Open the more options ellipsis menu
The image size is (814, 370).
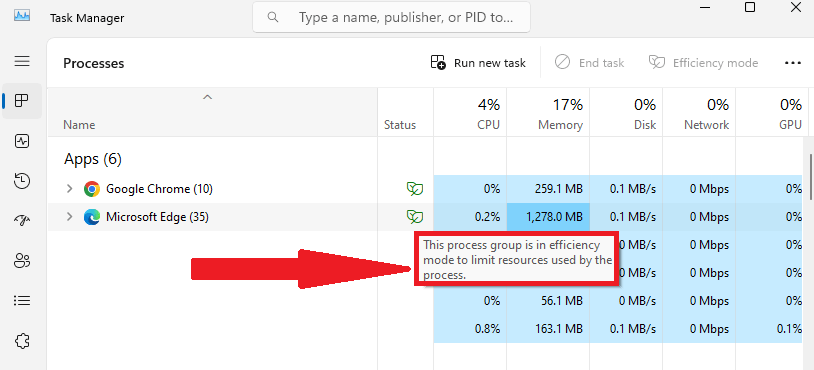click(793, 63)
